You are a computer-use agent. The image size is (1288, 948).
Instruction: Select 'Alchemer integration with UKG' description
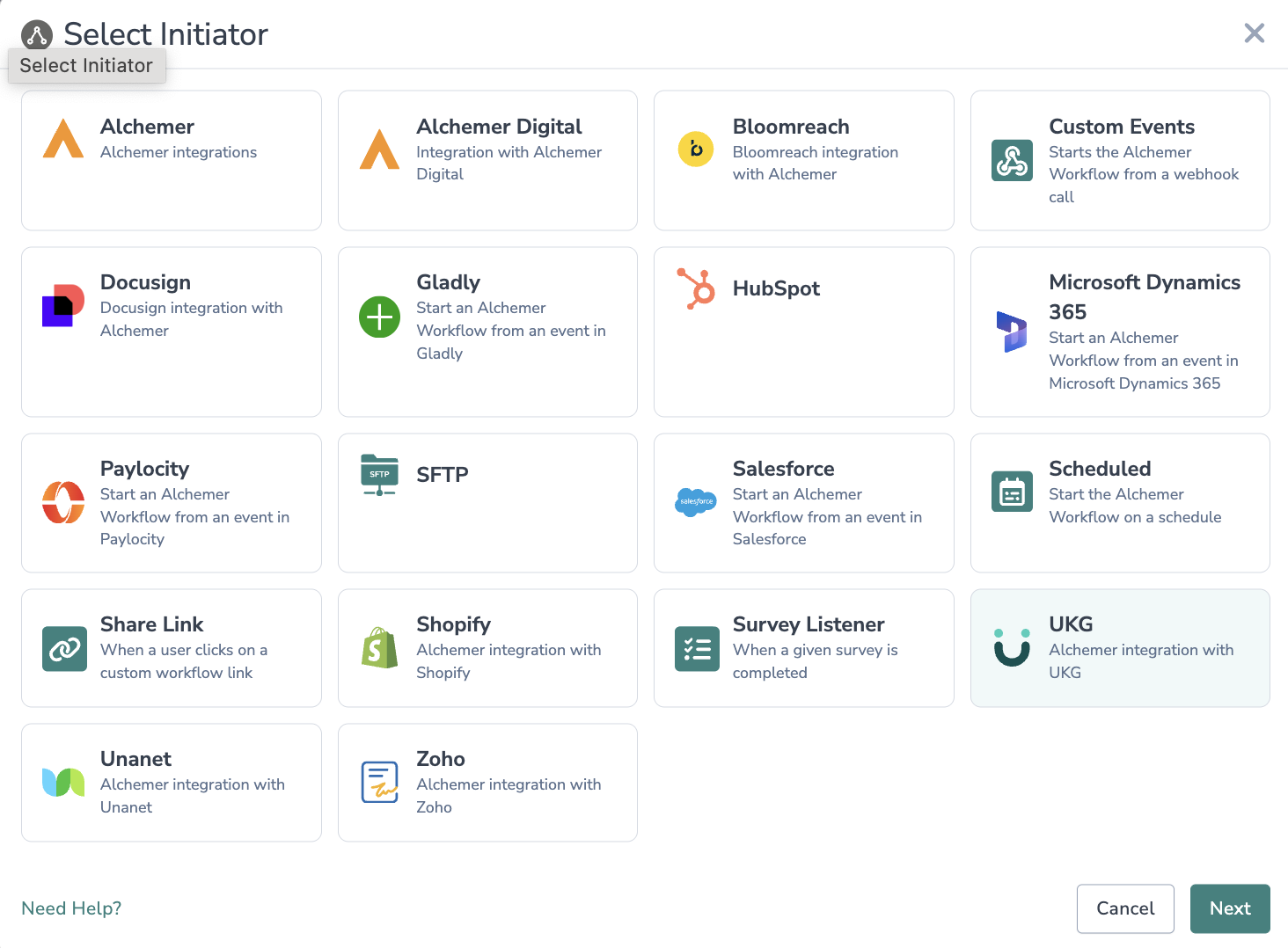point(1141,661)
